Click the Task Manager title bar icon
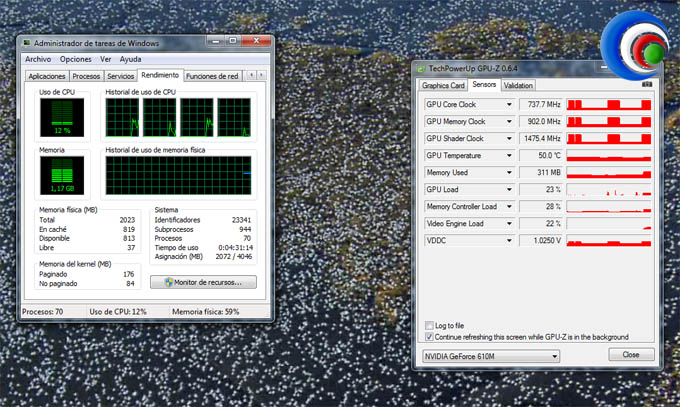 click(27, 43)
